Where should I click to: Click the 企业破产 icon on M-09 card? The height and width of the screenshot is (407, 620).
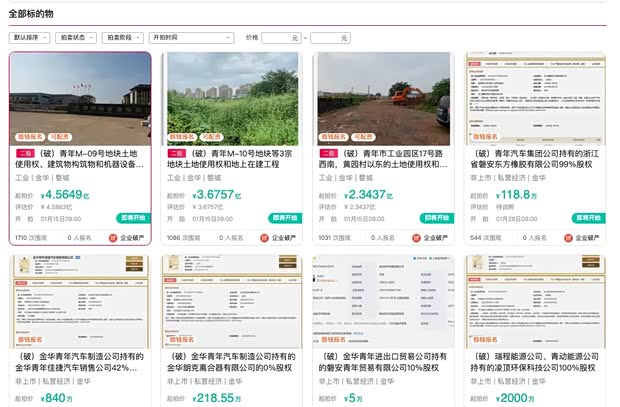113,238
